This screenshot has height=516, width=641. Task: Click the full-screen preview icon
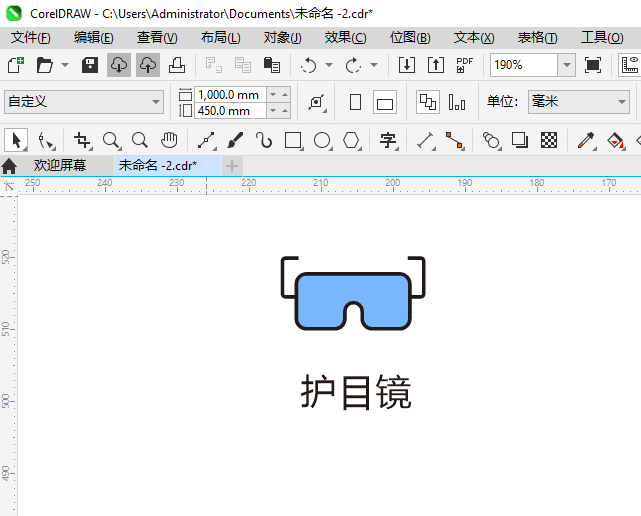pos(593,65)
